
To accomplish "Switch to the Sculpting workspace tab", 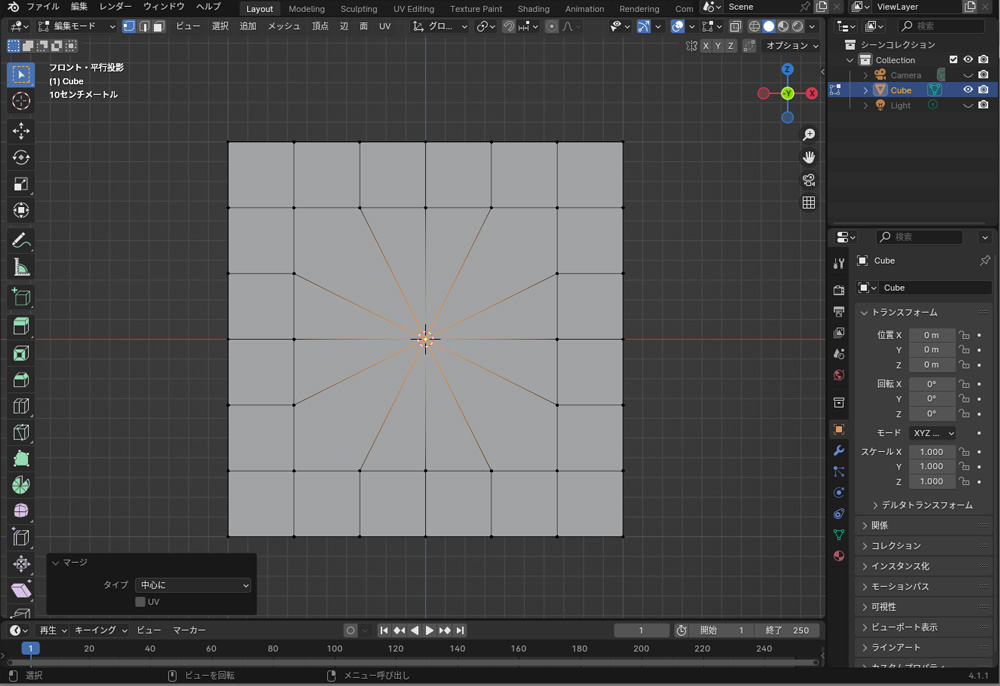I will pyautogui.click(x=358, y=9).
